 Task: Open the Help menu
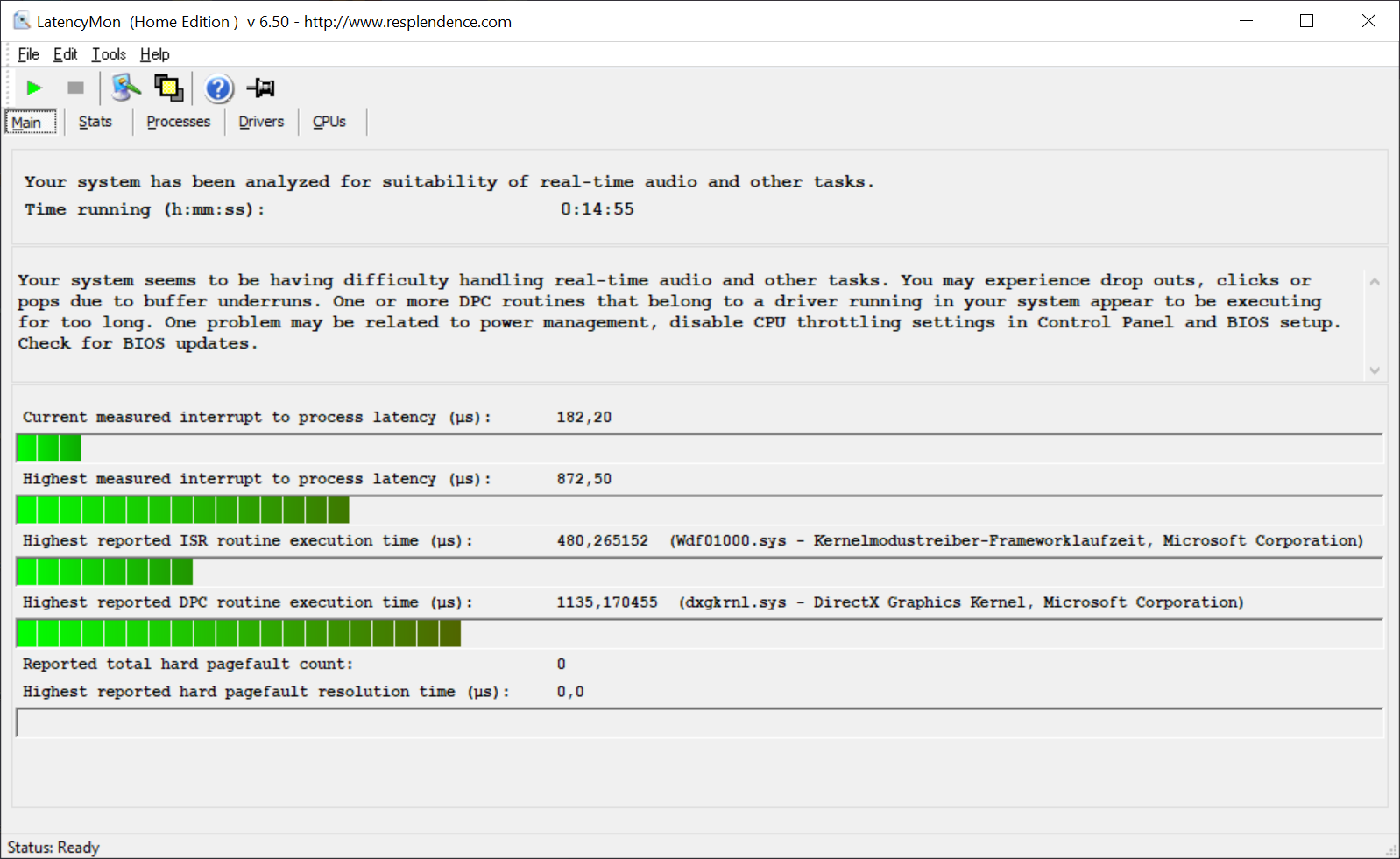(x=154, y=54)
